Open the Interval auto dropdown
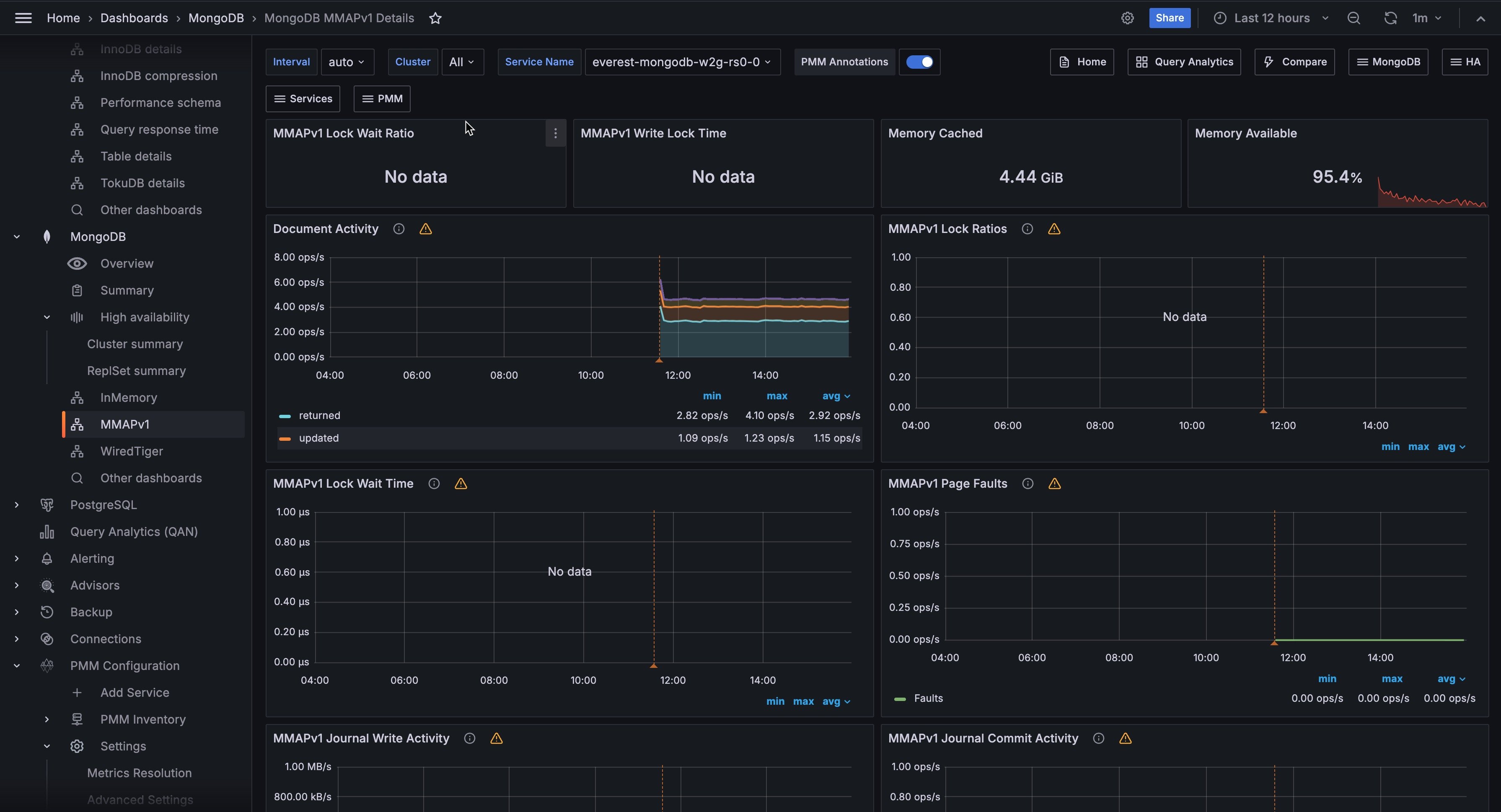1501x812 pixels. coord(347,62)
